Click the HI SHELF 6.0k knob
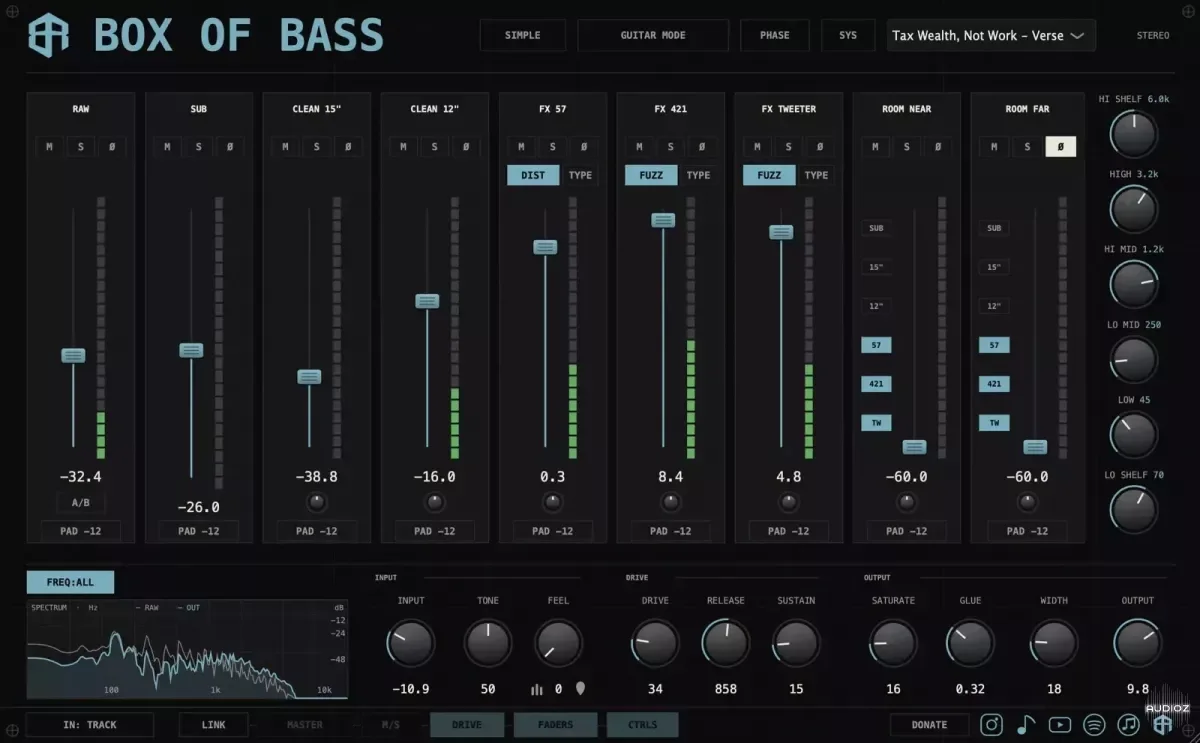The height and width of the screenshot is (743, 1200). click(1134, 134)
